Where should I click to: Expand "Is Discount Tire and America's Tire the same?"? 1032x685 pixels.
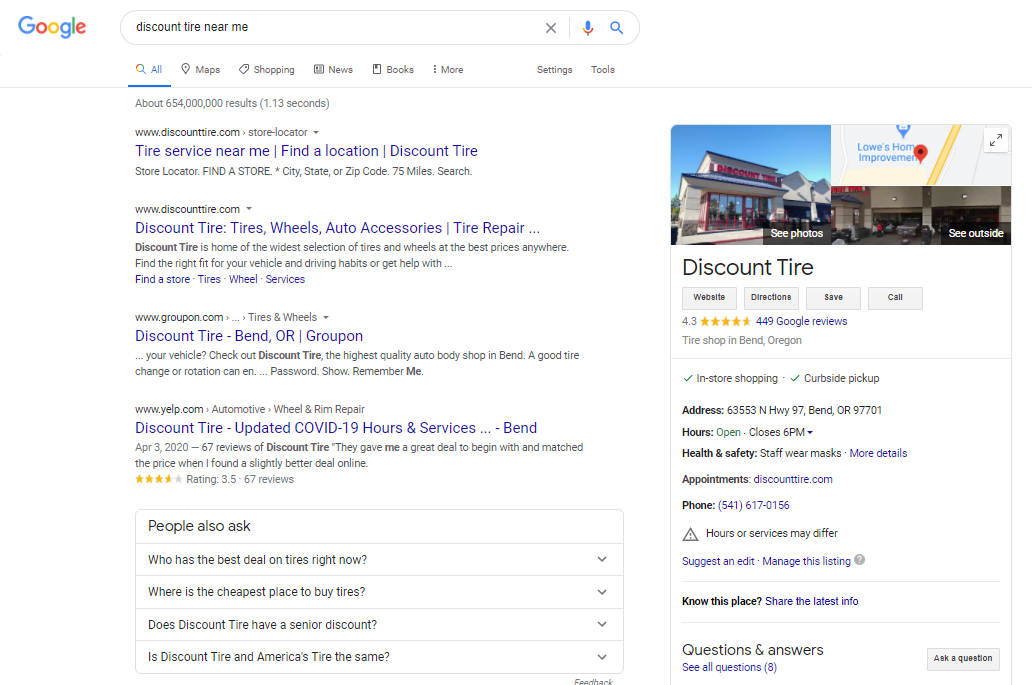click(379, 657)
